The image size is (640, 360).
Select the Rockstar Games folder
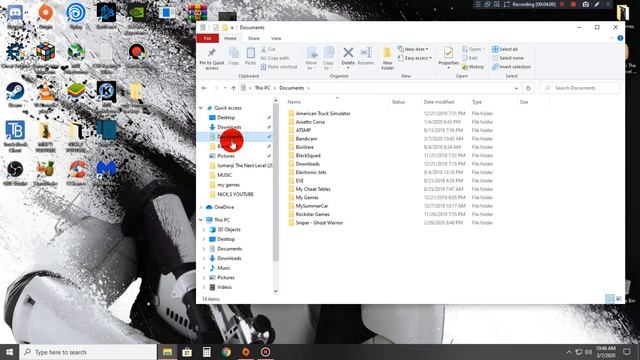(x=312, y=214)
